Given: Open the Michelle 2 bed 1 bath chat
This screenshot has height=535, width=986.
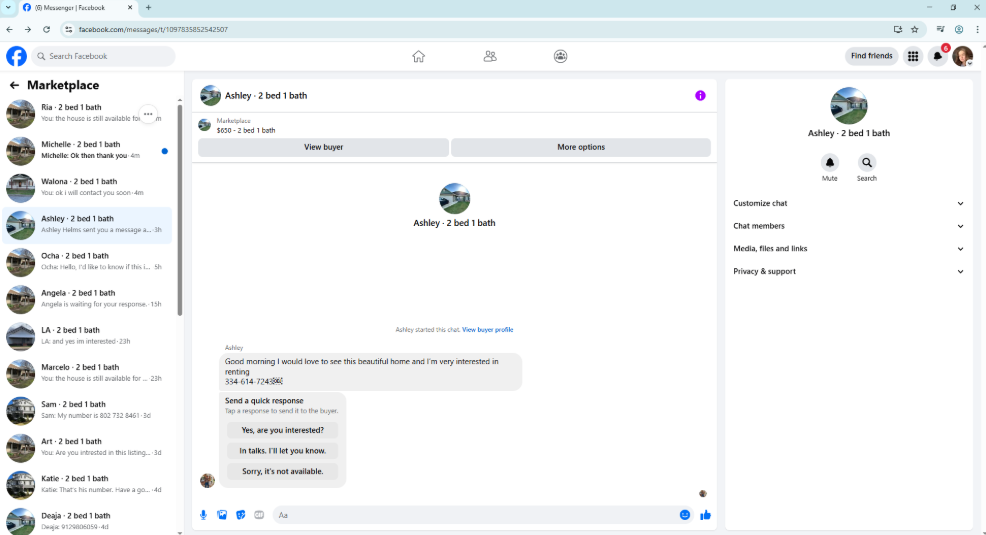Looking at the screenshot, I should coord(87,150).
